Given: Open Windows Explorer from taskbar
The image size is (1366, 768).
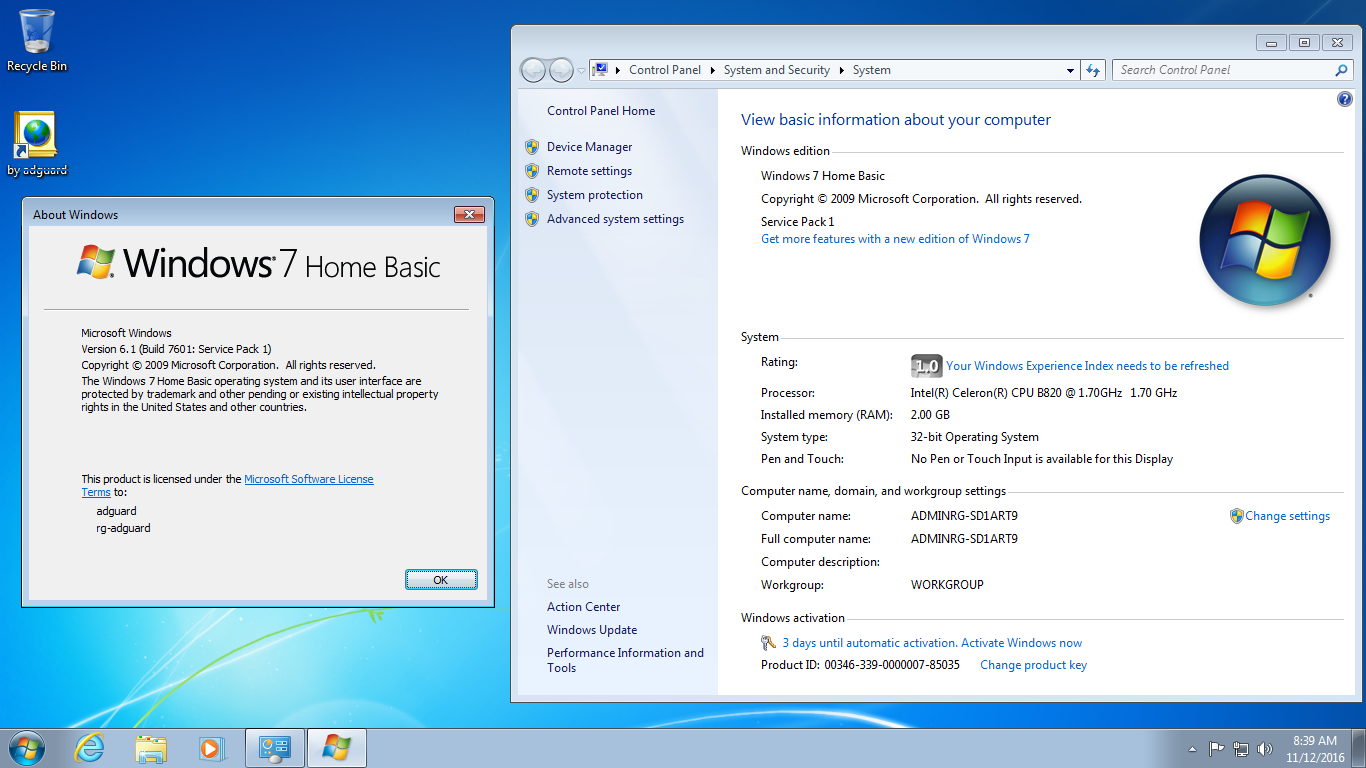Looking at the screenshot, I should point(151,748).
